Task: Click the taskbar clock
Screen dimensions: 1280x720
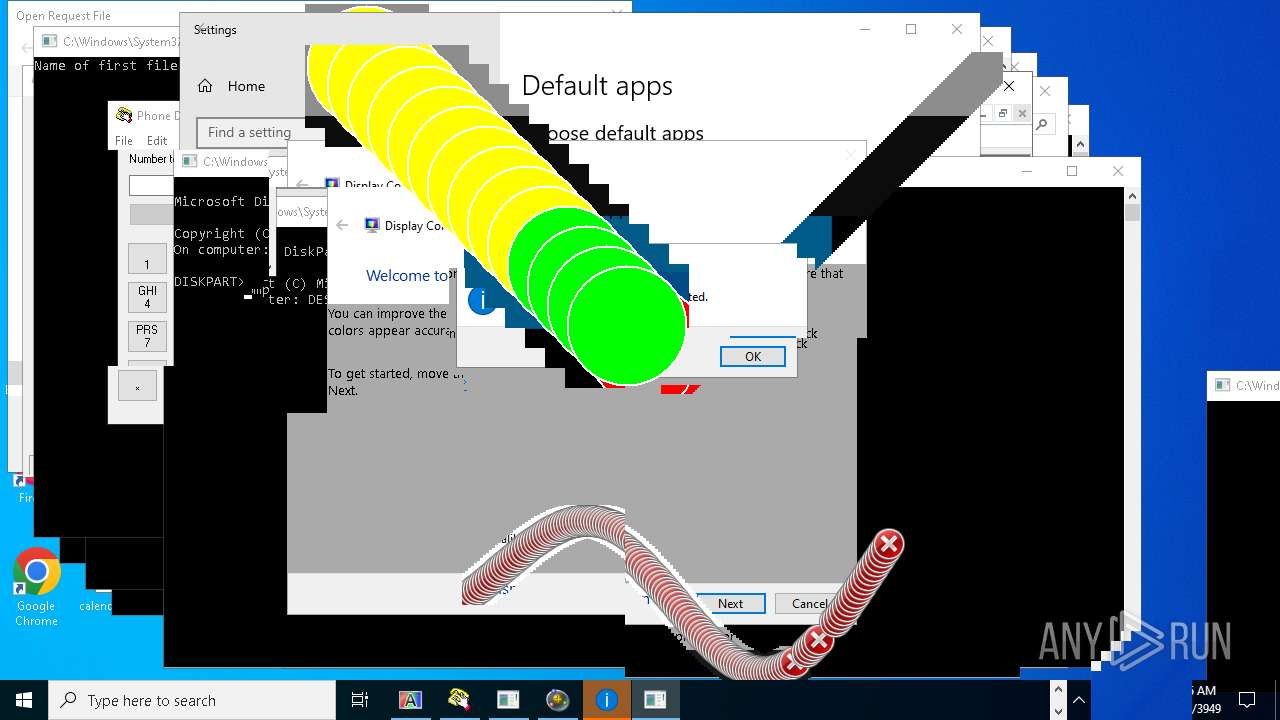Action: [x=1205, y=700]
